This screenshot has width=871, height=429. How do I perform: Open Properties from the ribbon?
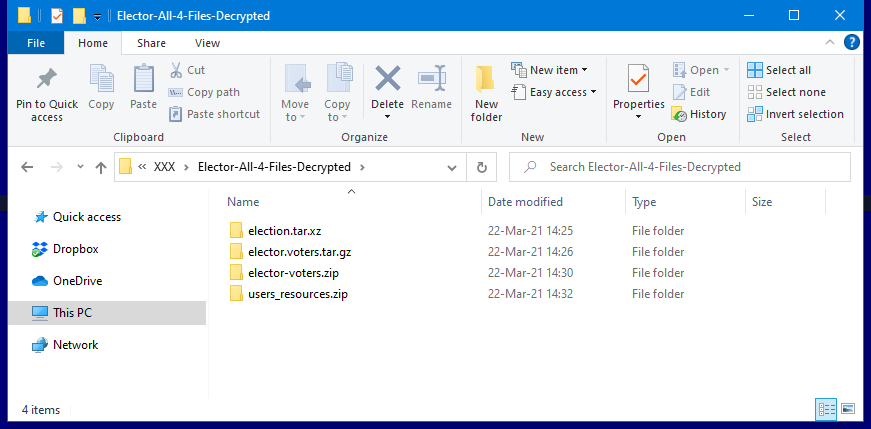(638, 80)
